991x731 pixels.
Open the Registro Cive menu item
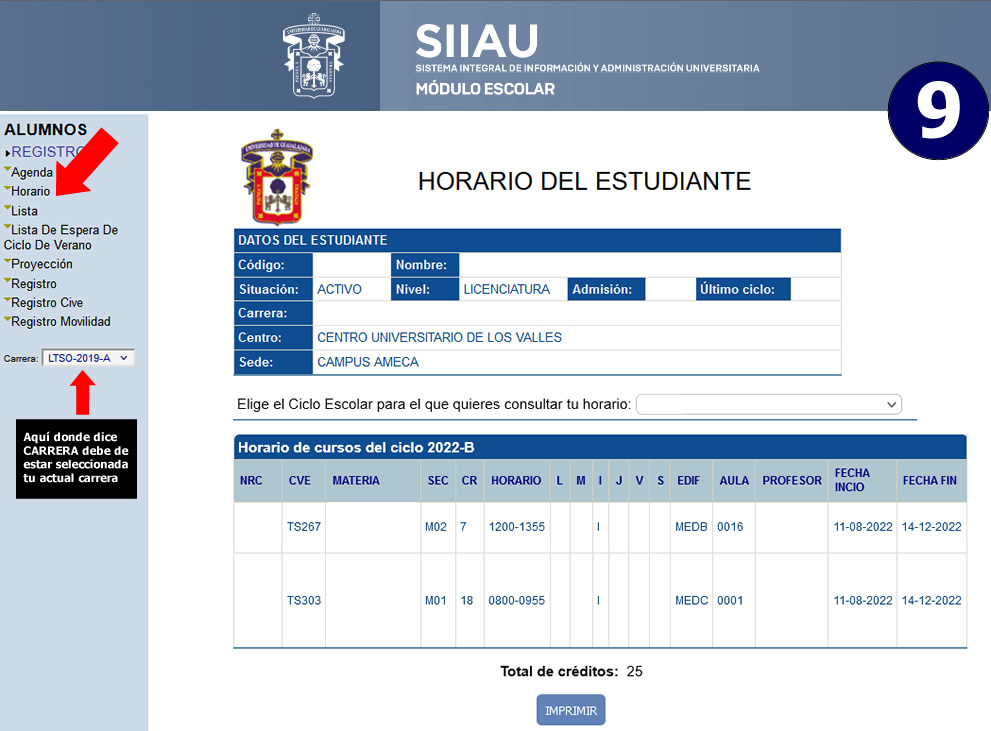(x=47, y=302)
